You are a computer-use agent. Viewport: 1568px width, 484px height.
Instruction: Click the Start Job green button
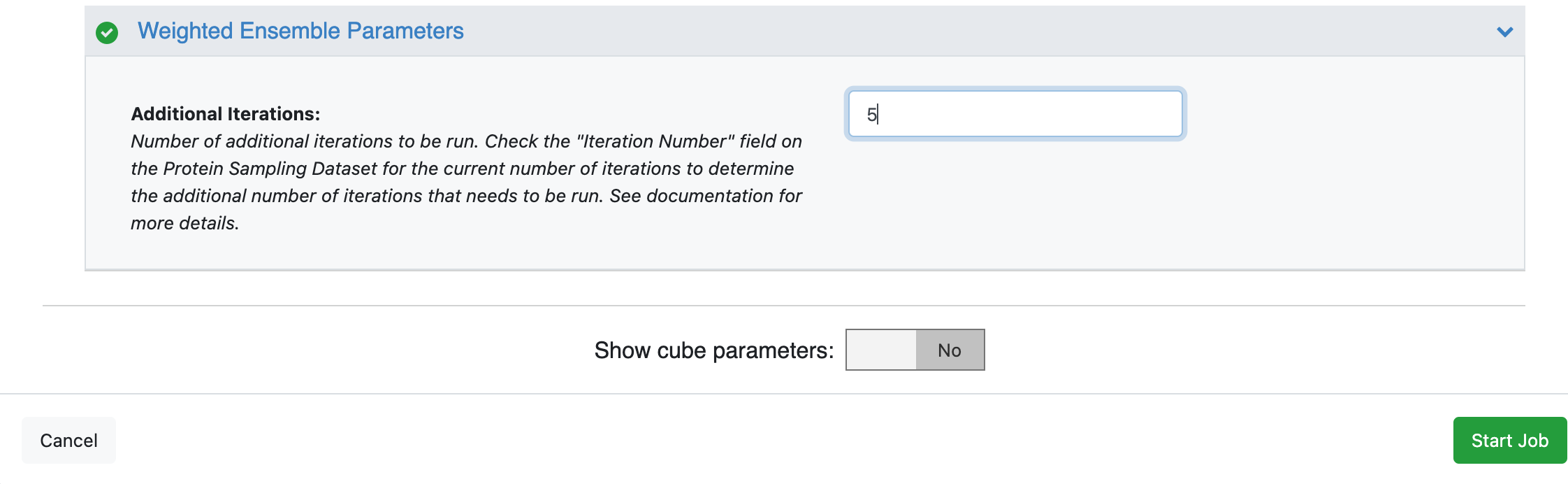click(x=1509, y=440)
